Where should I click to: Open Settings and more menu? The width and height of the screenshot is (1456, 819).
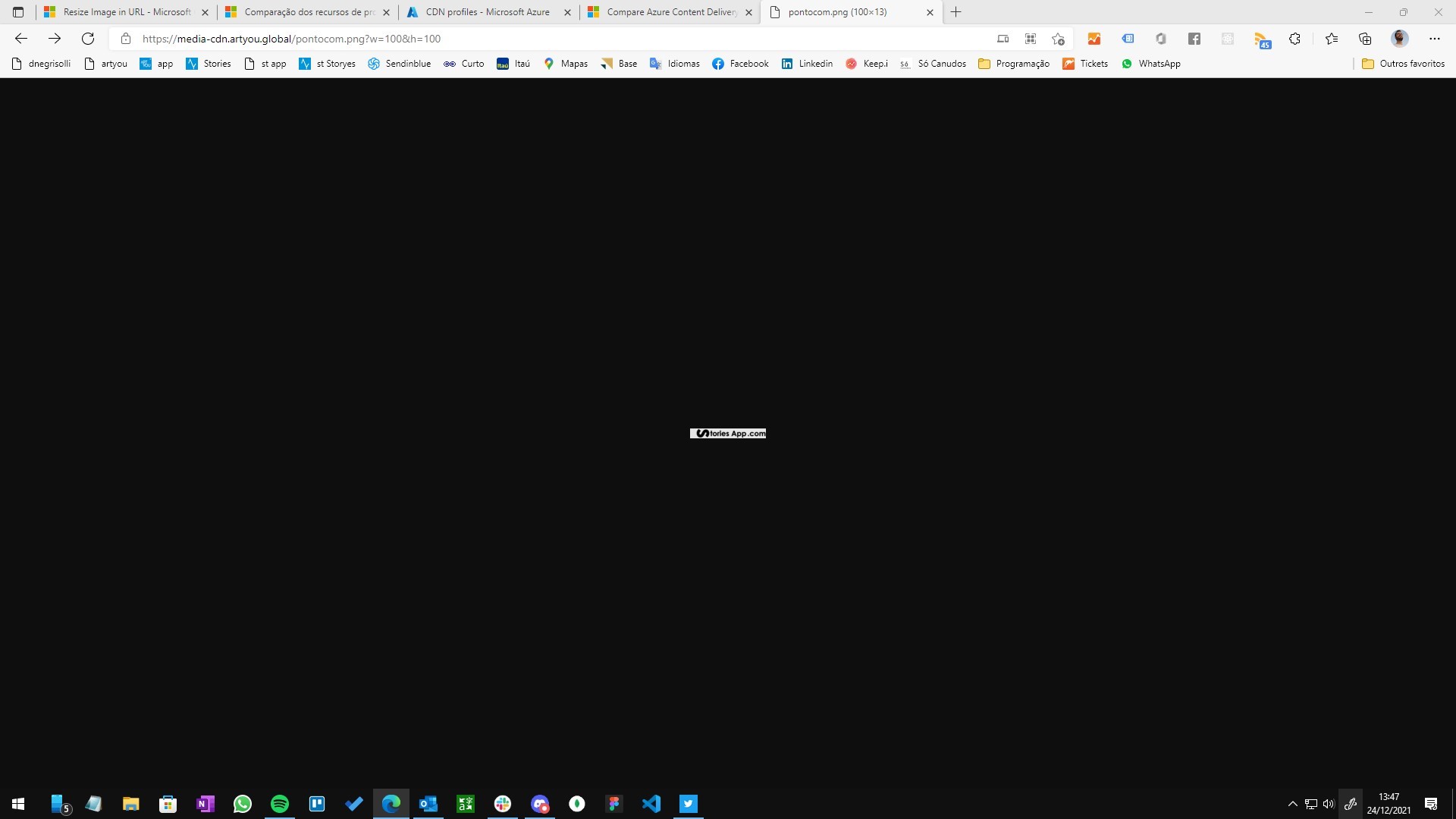(1434, 39)
